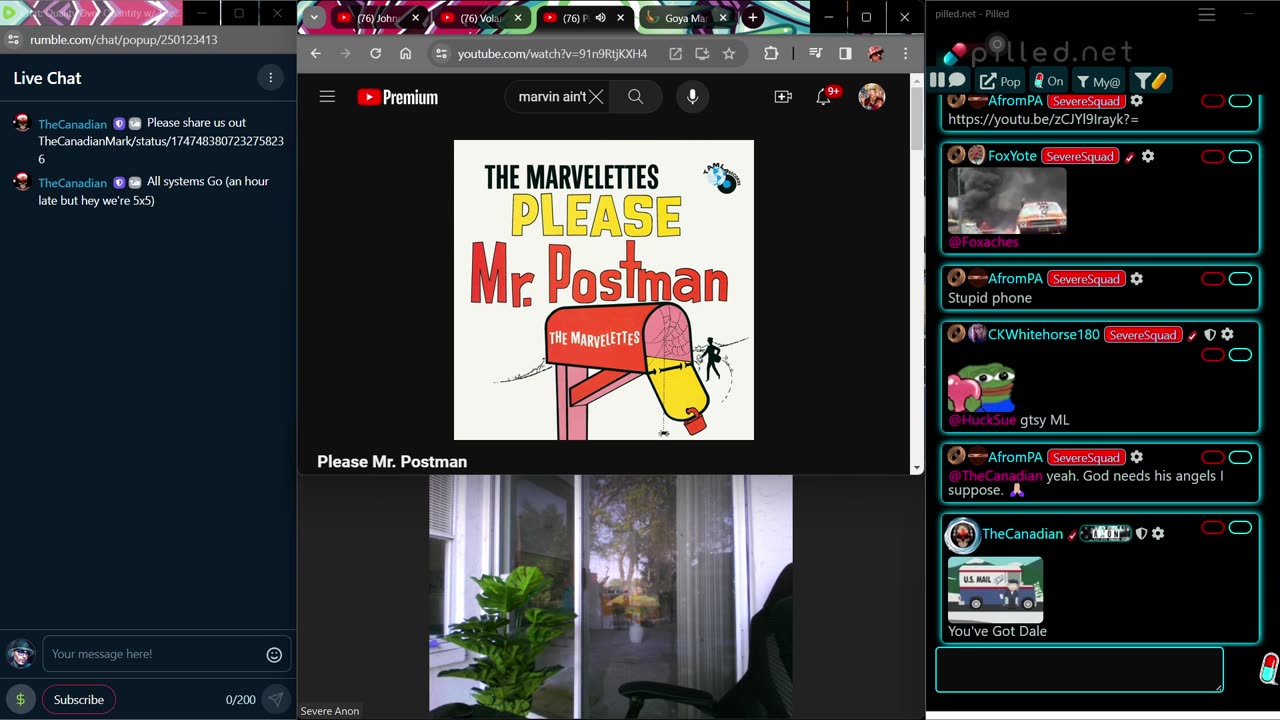Open the Chrome extensions puzzle icon
The image size is (1280, 720).
click(x=771, y=54)
